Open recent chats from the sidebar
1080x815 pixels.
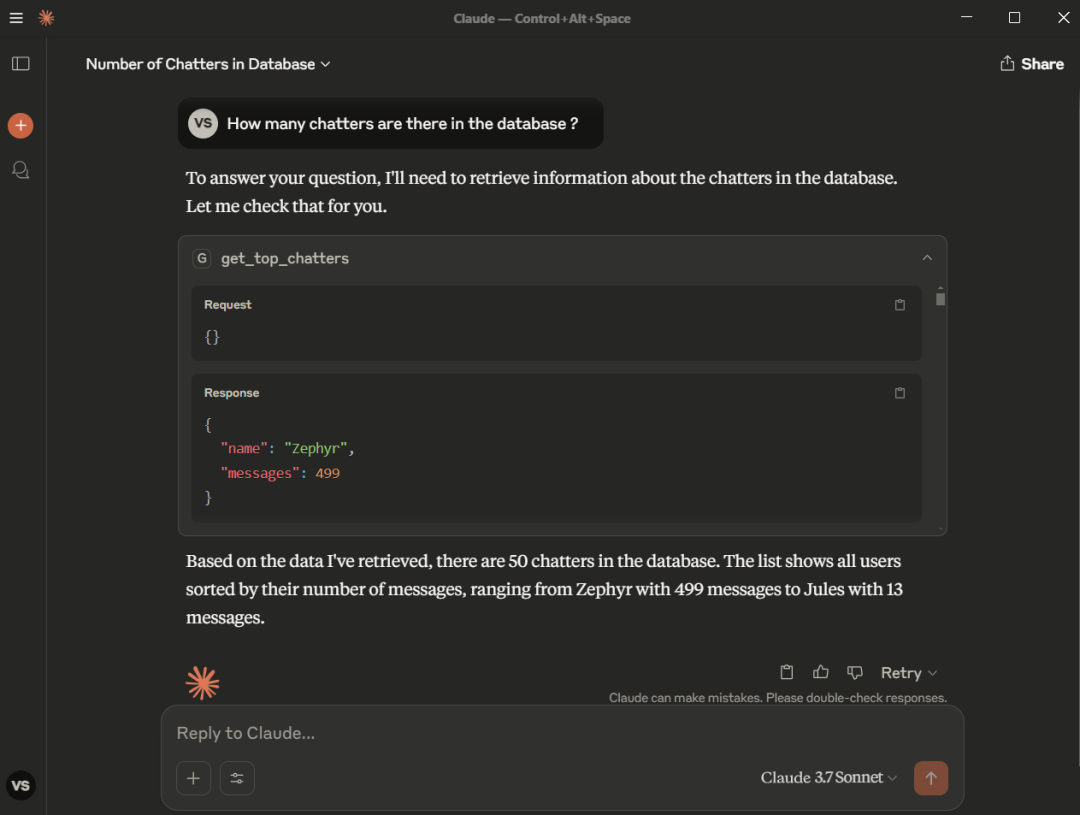20,169
